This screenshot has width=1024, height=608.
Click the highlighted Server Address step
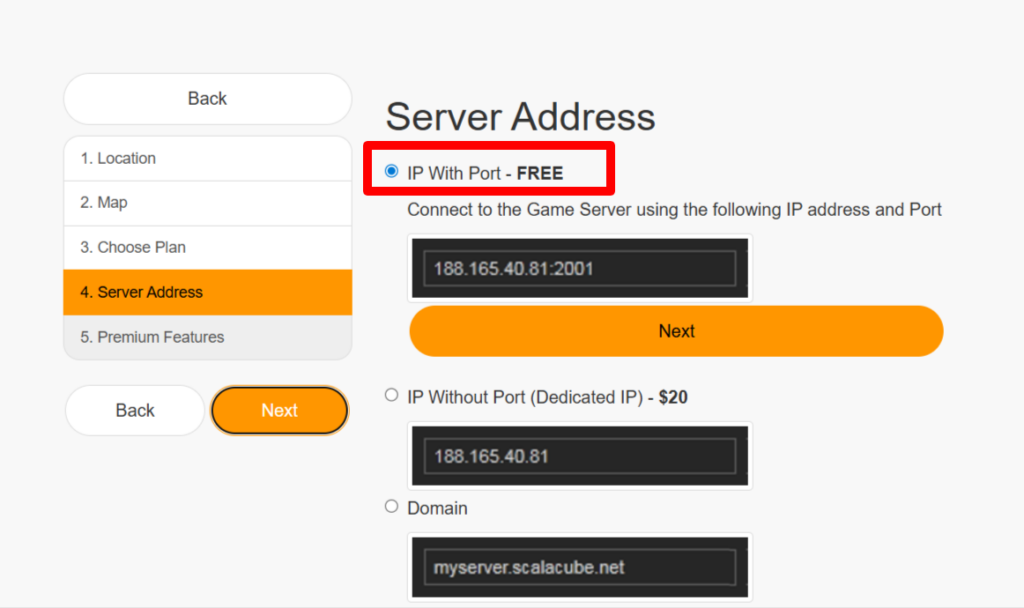pos(207,292)
